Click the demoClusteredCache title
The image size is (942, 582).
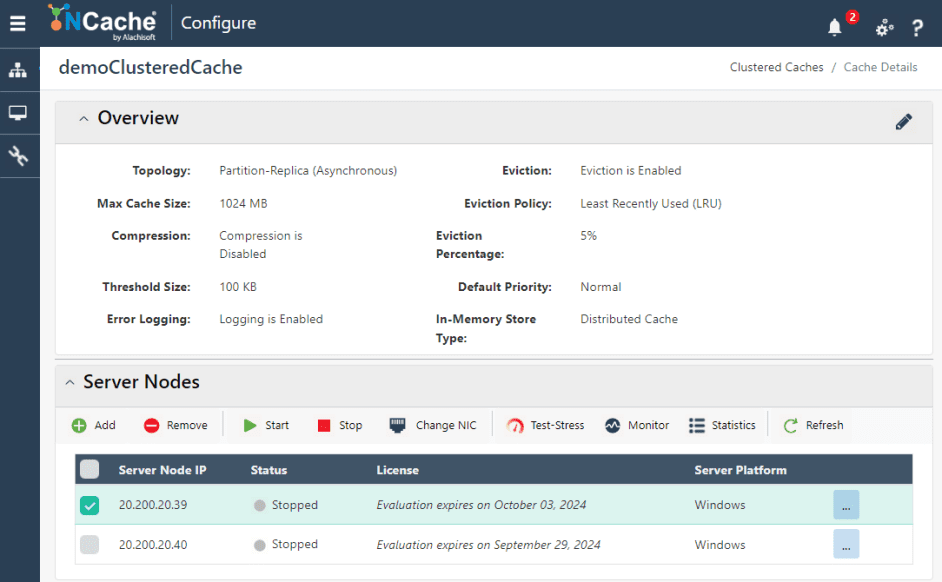click(150, 67)
